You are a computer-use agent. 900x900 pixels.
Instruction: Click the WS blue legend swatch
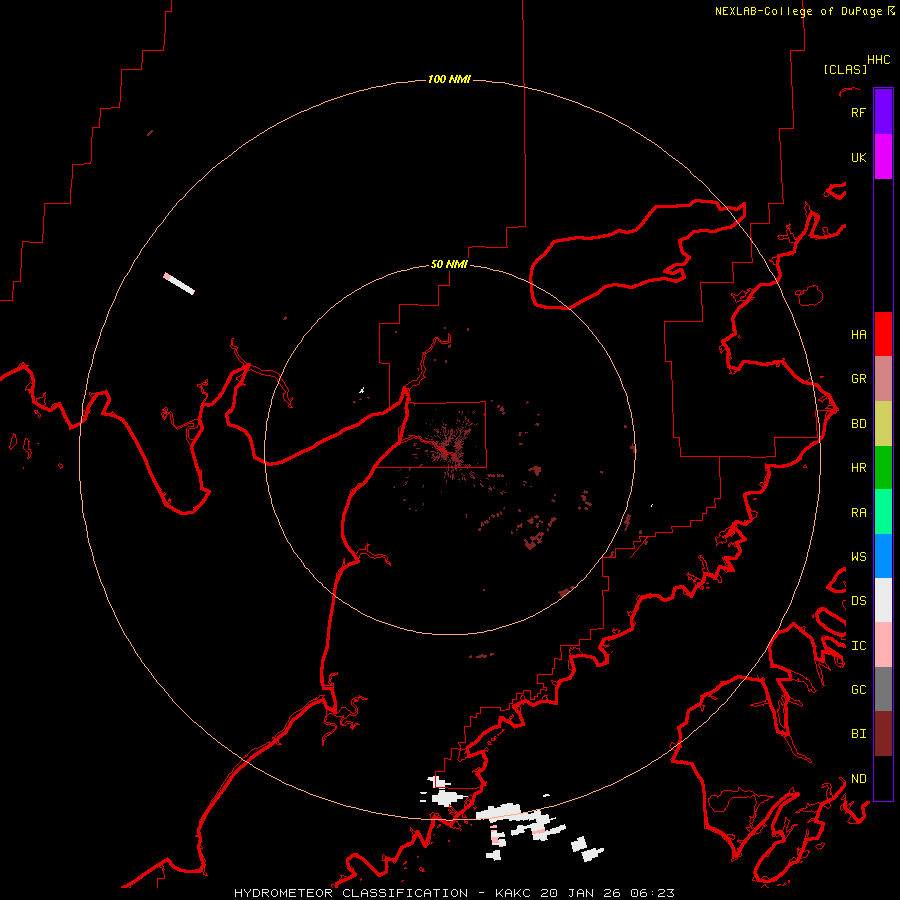point(883,556)
